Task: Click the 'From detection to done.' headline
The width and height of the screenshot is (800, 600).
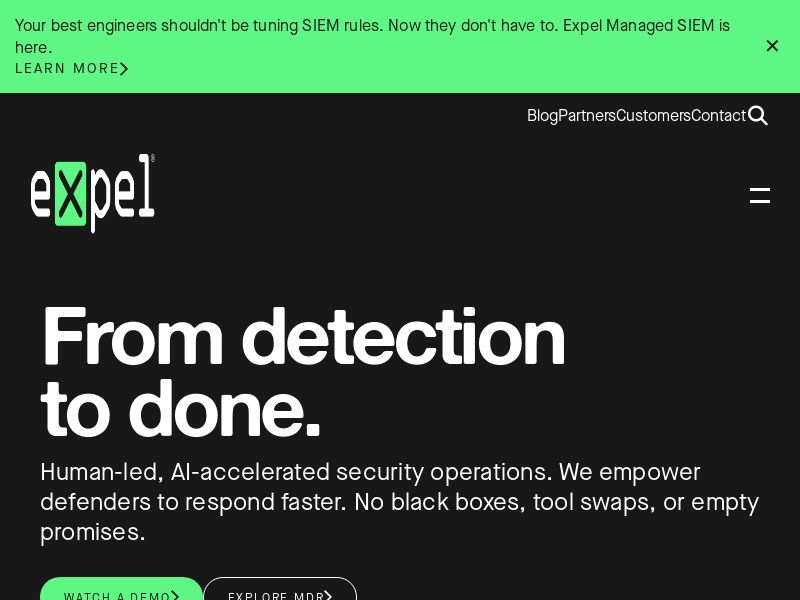Action: 303,372
